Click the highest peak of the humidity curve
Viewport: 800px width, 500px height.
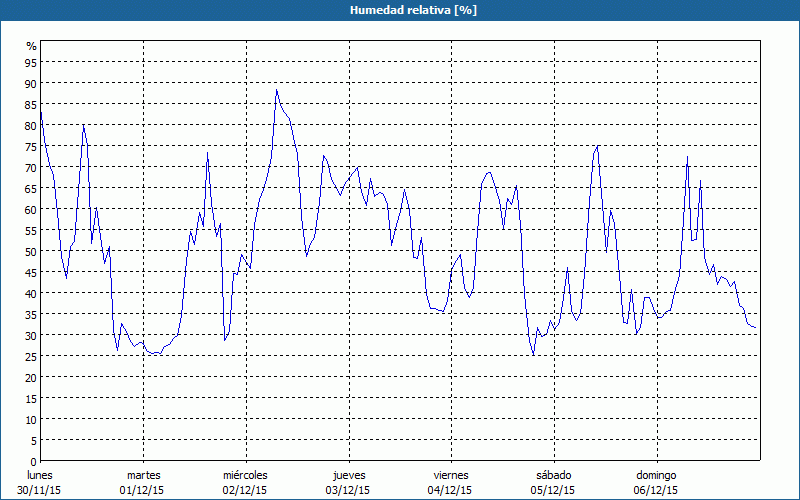(277, 90)
